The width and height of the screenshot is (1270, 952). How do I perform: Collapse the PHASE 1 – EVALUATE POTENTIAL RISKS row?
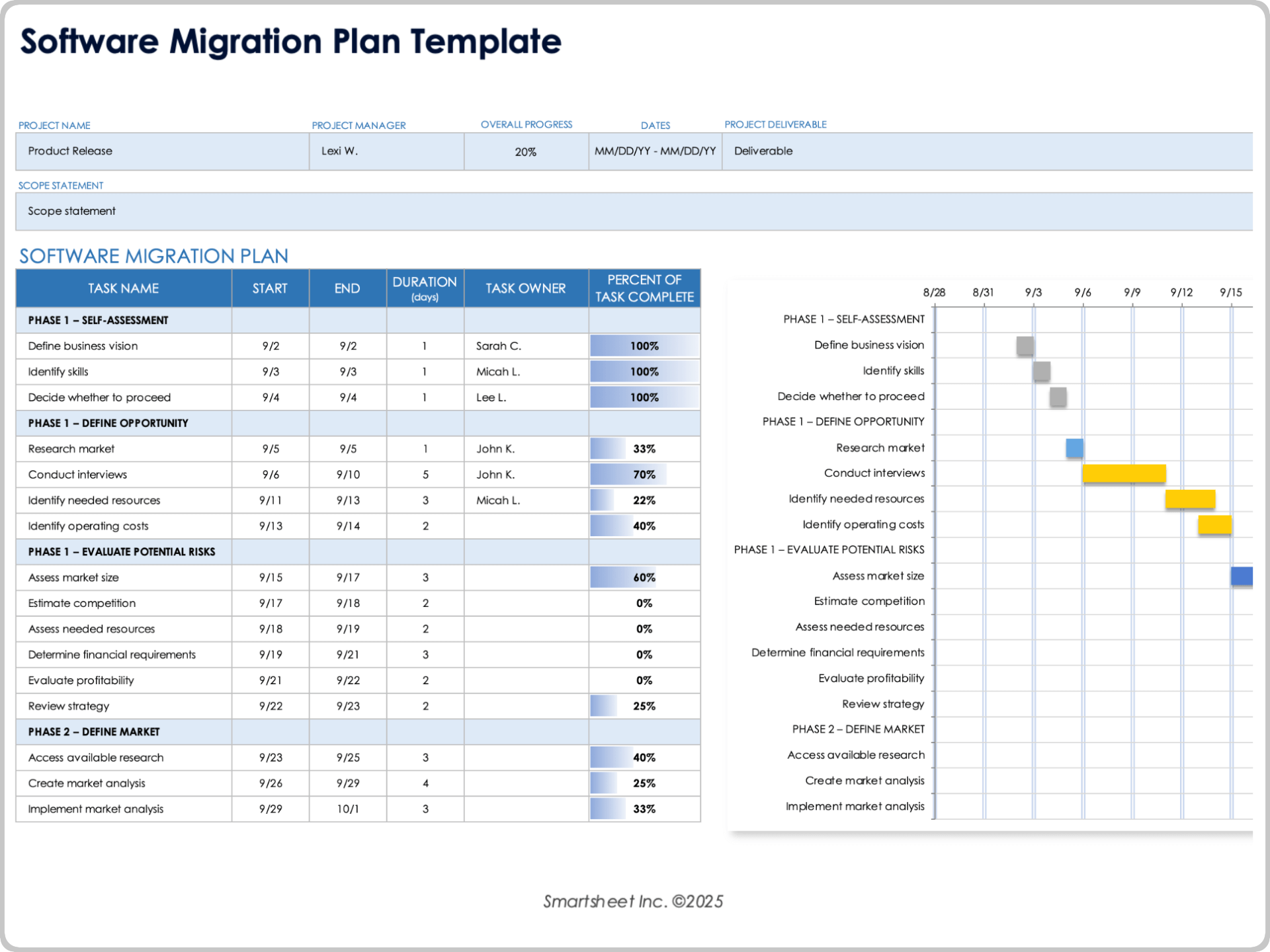click(x=121, y=551)
